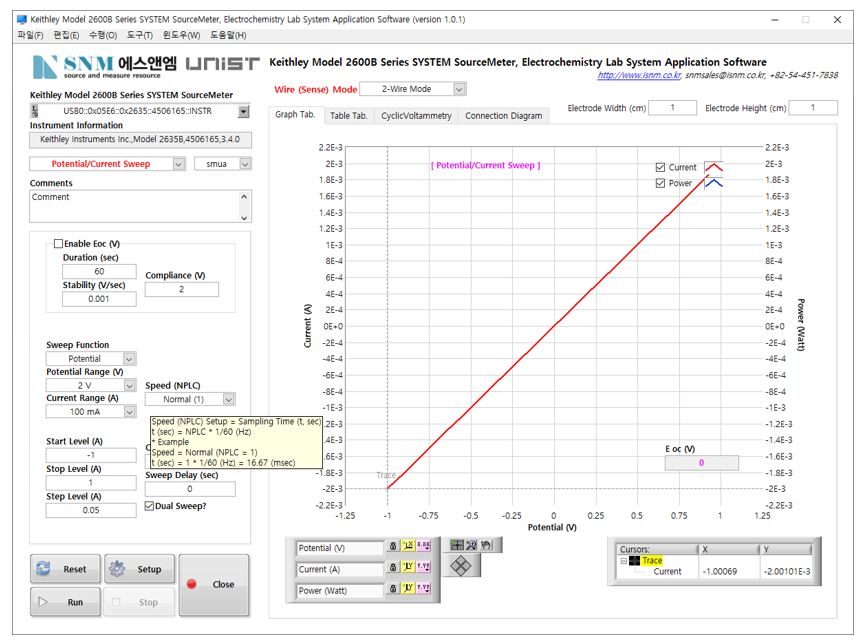Screen dimensions: 867x642
Task: Open the smua channel dropdown
Action: 245,164
